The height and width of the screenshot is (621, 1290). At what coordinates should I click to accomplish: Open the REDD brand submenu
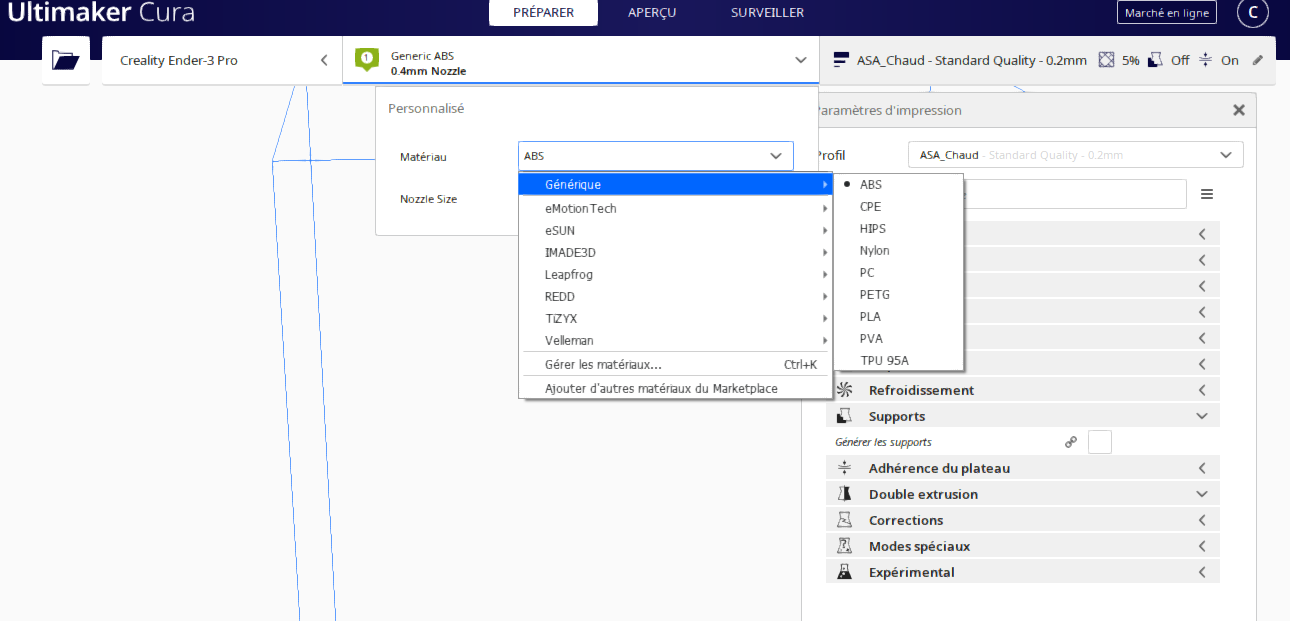click(x=676, y=296)
